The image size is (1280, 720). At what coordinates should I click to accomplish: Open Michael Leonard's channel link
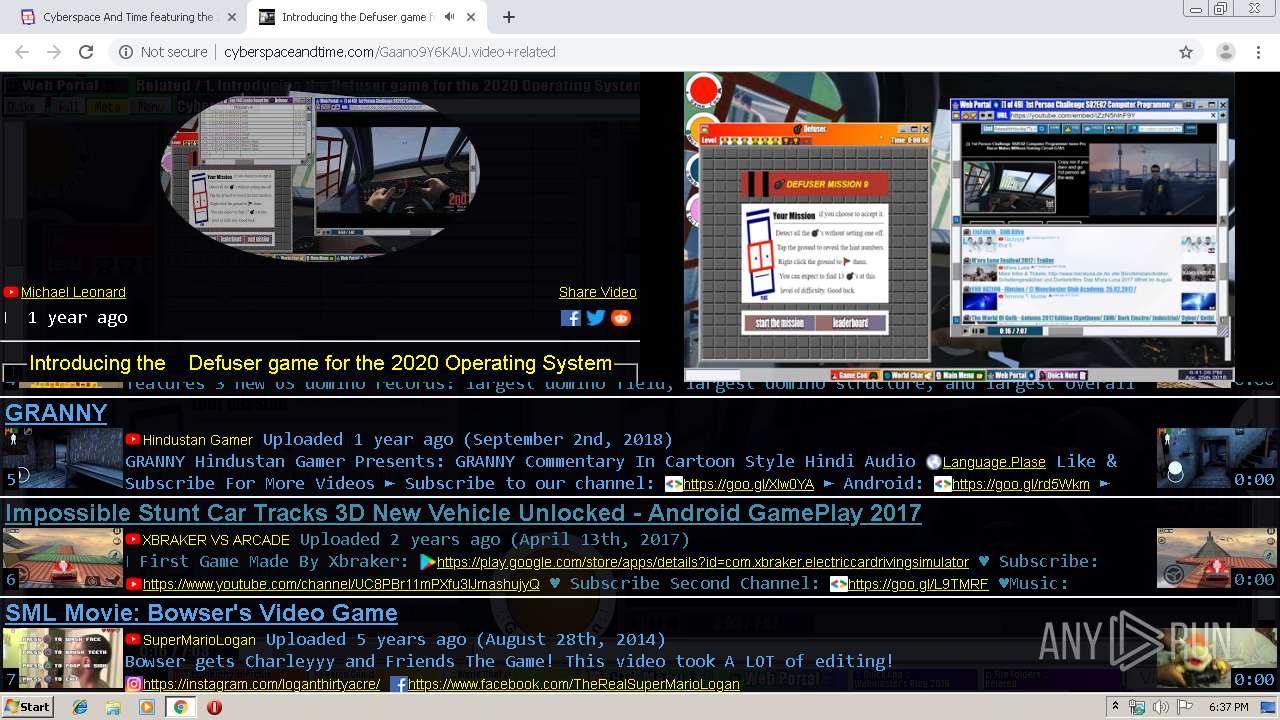click(73, 292)
